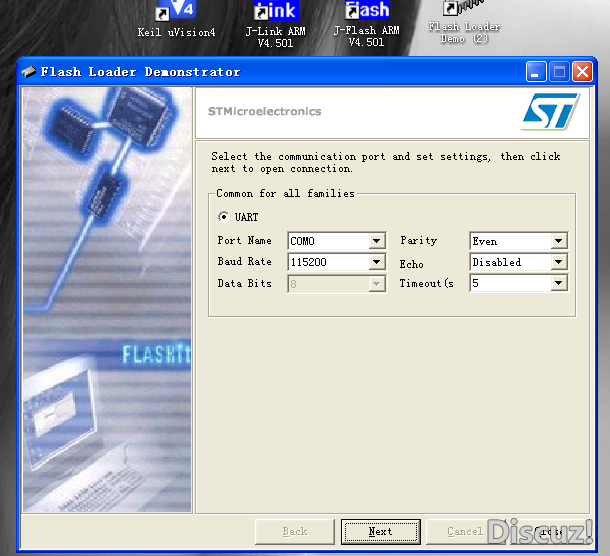Open the Echo dropdown arrow

559,262
